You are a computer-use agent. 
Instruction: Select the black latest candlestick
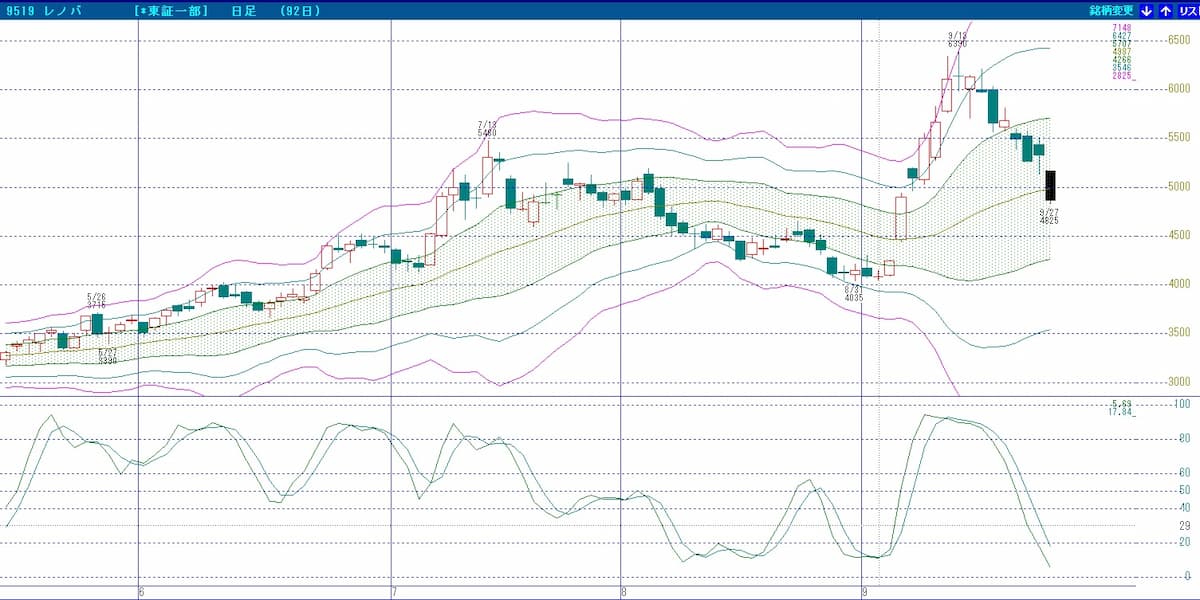click(1050, 186)
